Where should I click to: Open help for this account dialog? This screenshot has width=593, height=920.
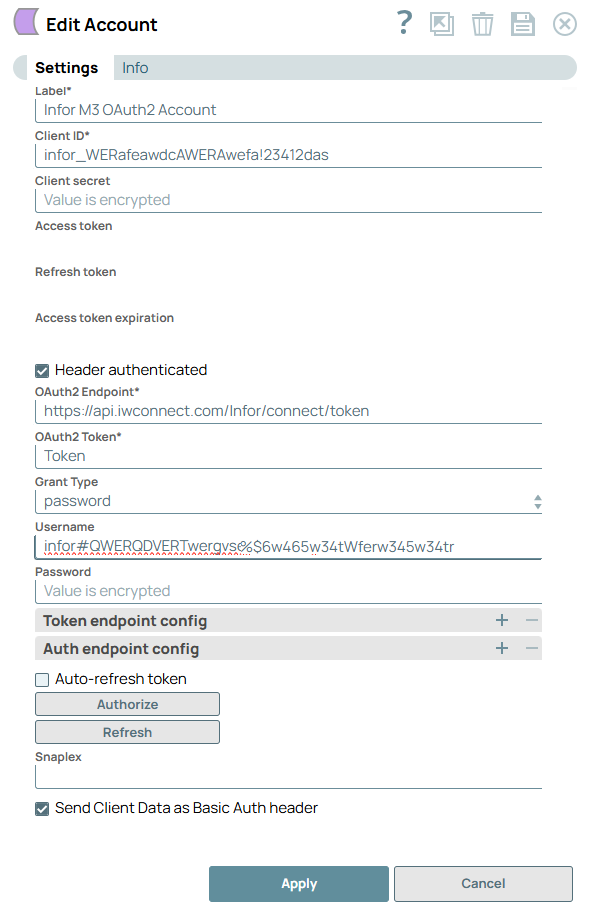404,23
